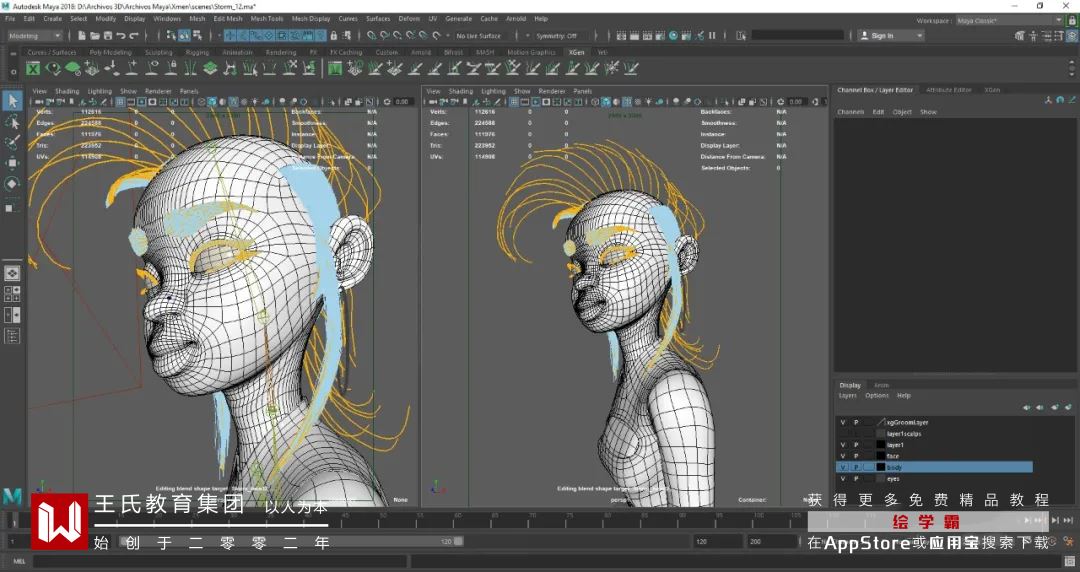Click the body layer color swatch
Screen dimensions: 1080x572
tap(881, 467)
